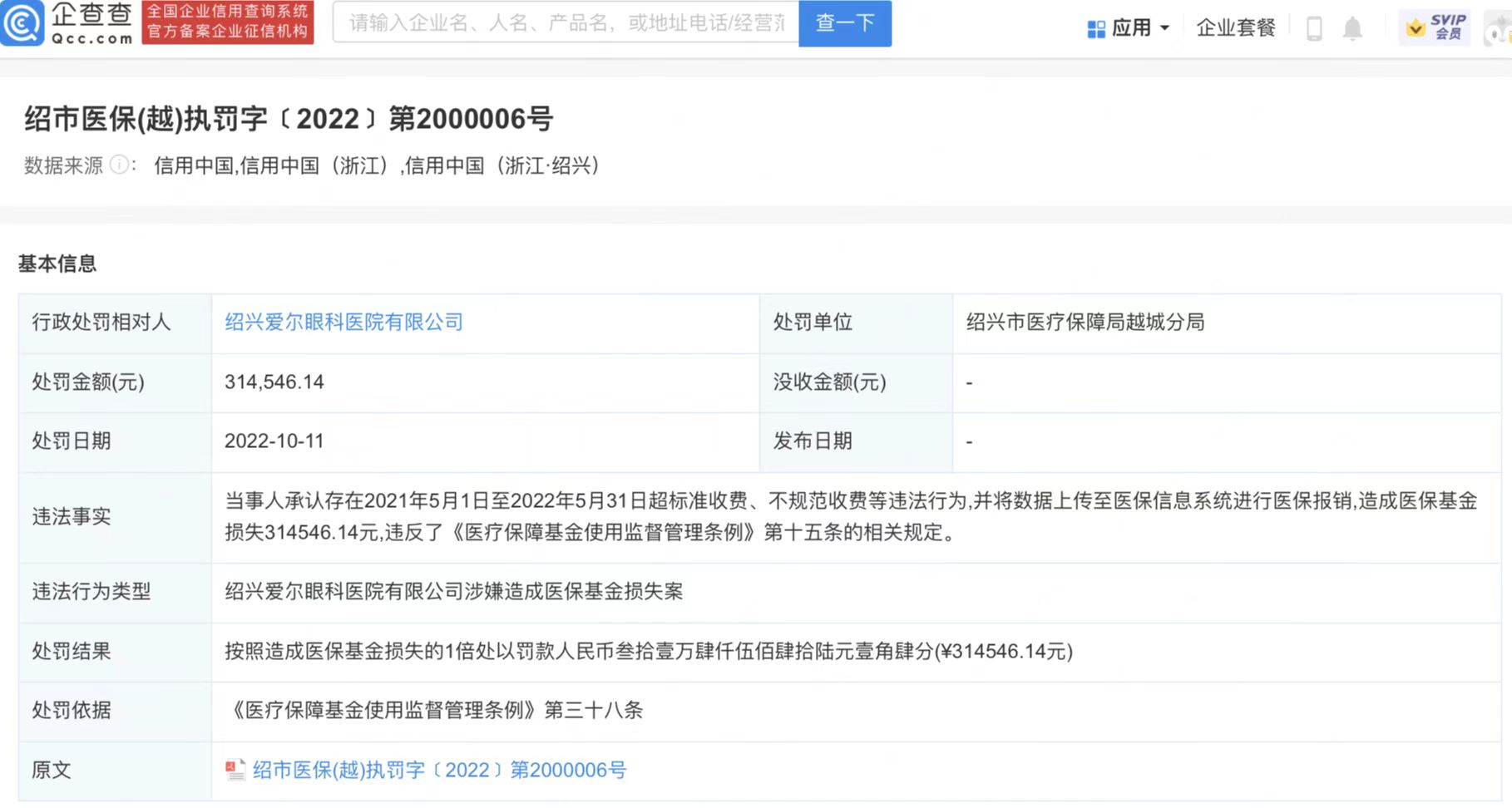Click the 违法事实 description paragraph
Screen dimensions: 1512x808
[851, 516]
